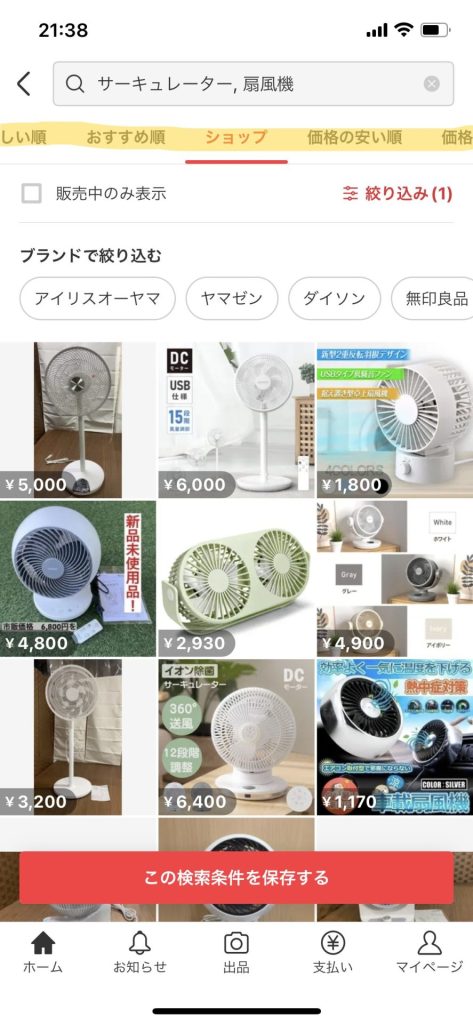Viewport: 473px width, 1024px height.
Task: Filter by brand アイリスオーヤマ
Action: (97, 298)
